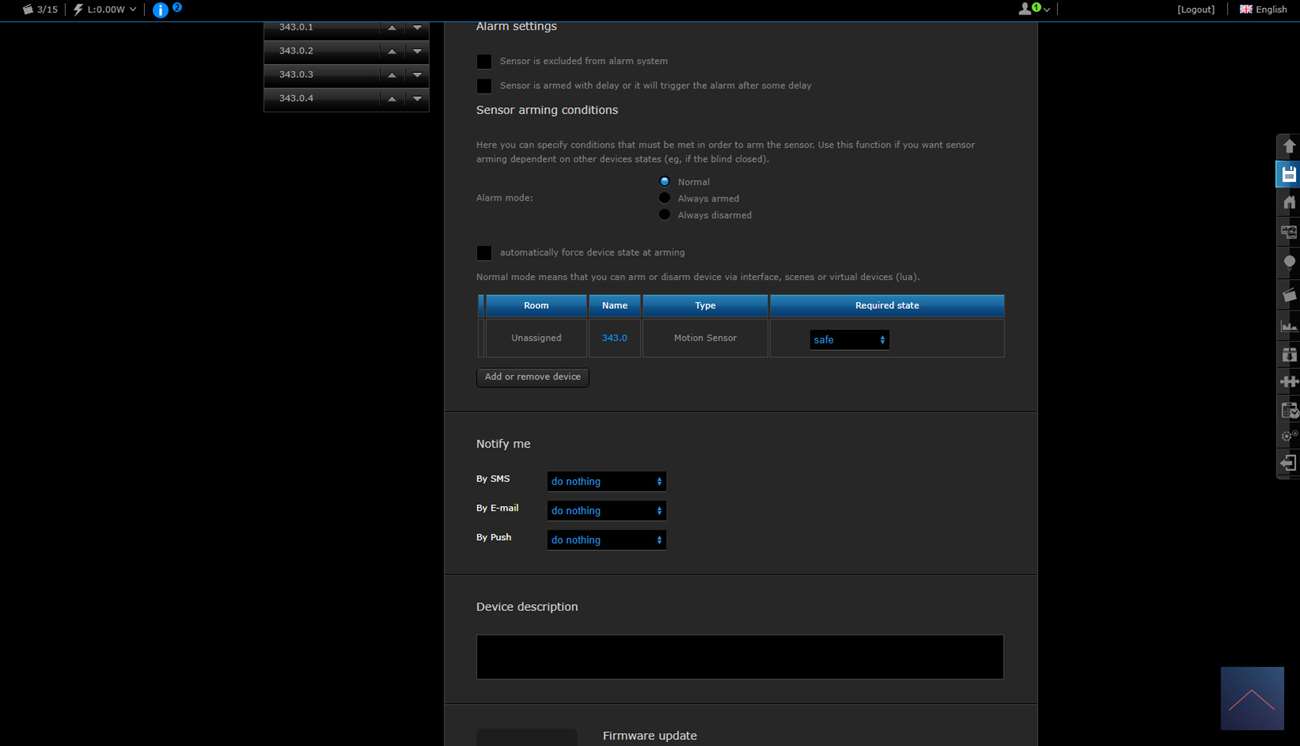Check 'automatically force device state at arming'

[x=484, y=253]
